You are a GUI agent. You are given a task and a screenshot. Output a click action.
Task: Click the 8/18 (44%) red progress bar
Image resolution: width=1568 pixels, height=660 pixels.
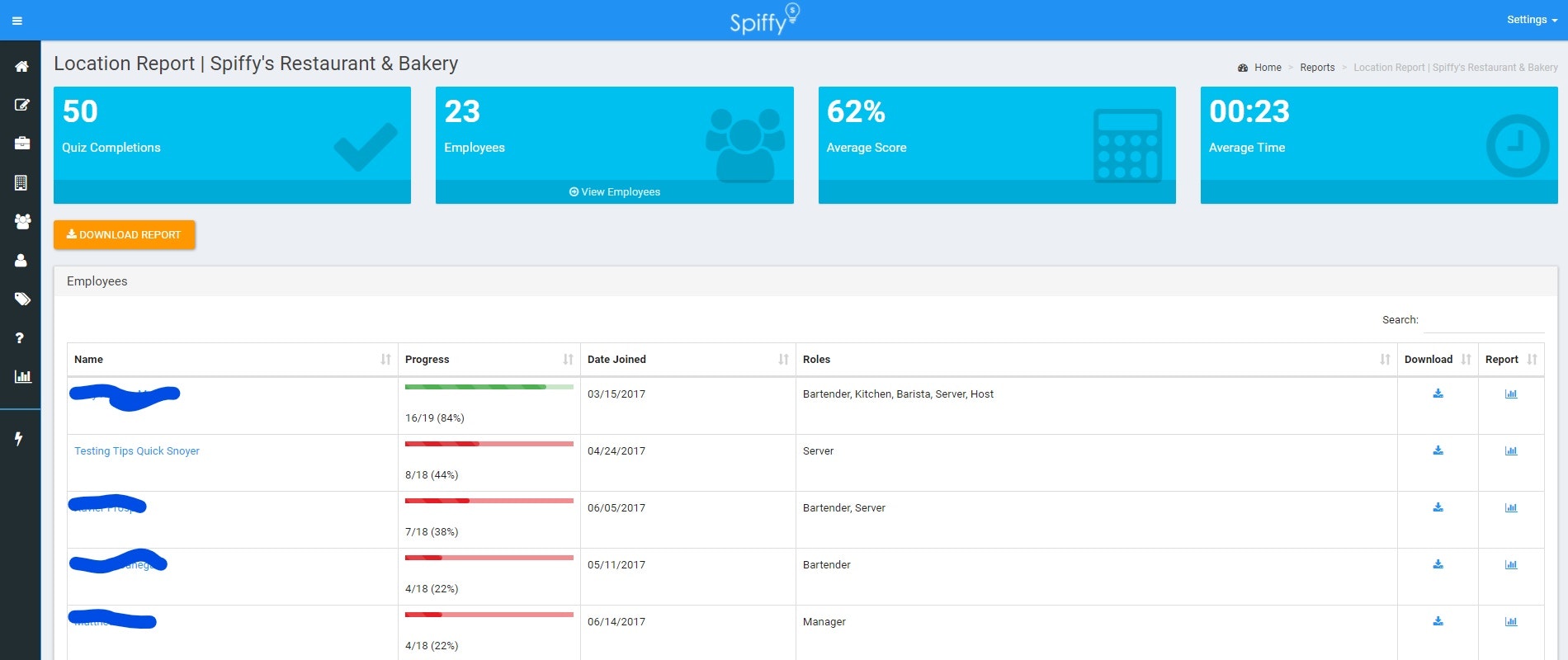[x=489, y=444]
